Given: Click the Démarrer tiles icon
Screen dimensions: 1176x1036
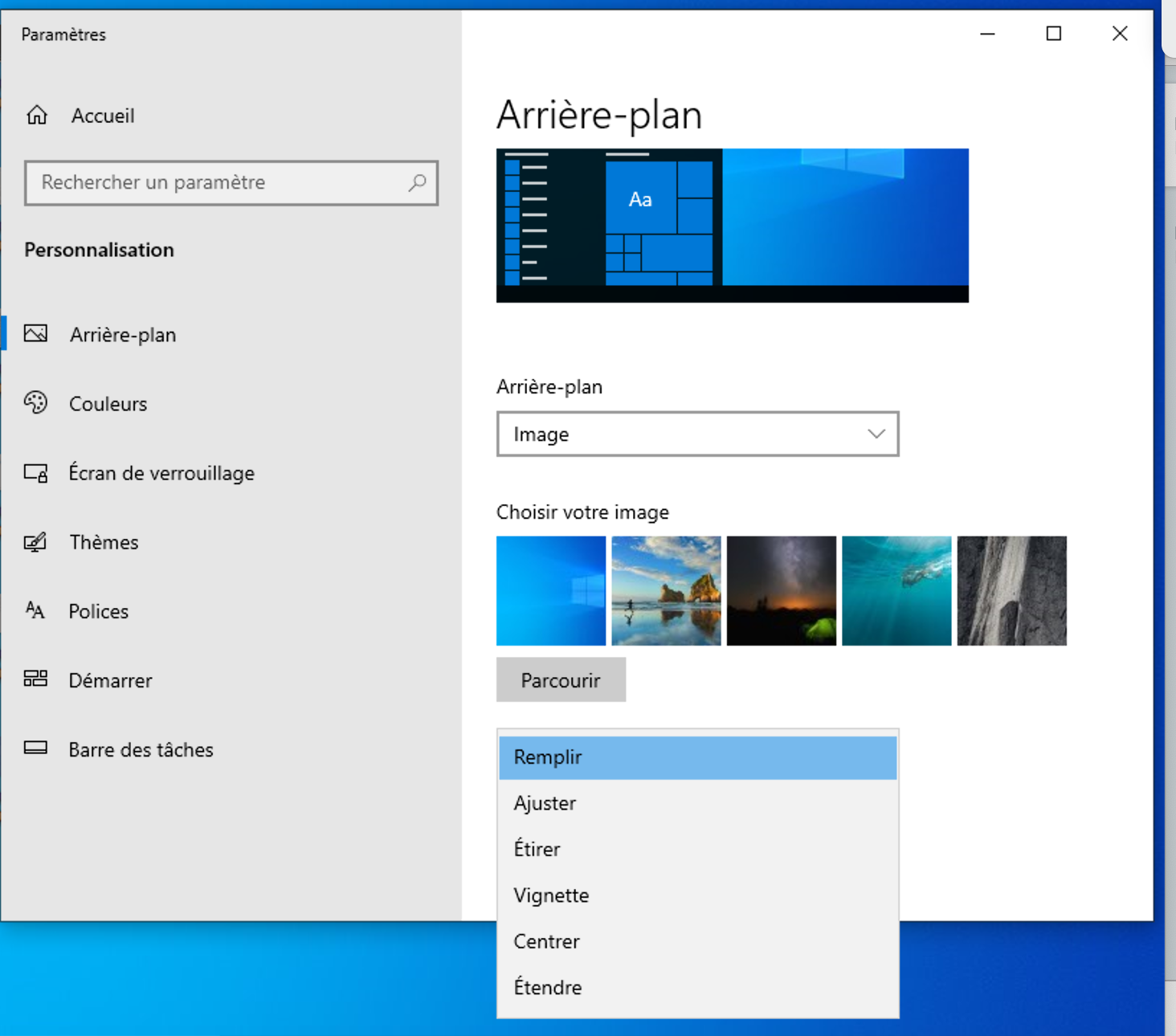Looking at the screenshot, I should (x=35, y=679).
